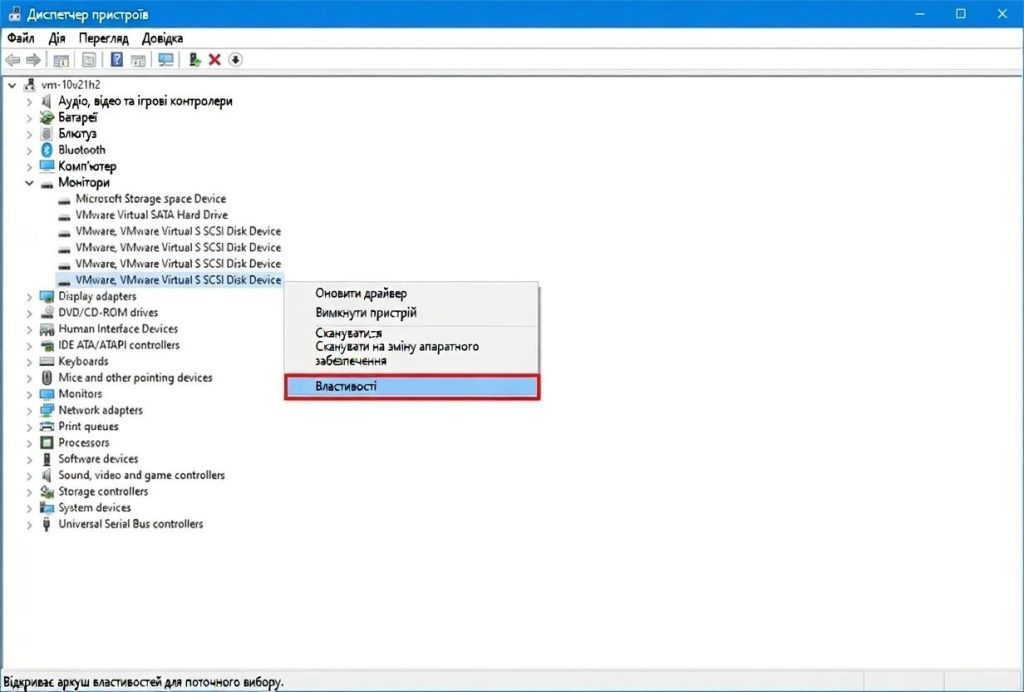Click the Bluetooth category icon
The image size is (1024, 692).
47,150
